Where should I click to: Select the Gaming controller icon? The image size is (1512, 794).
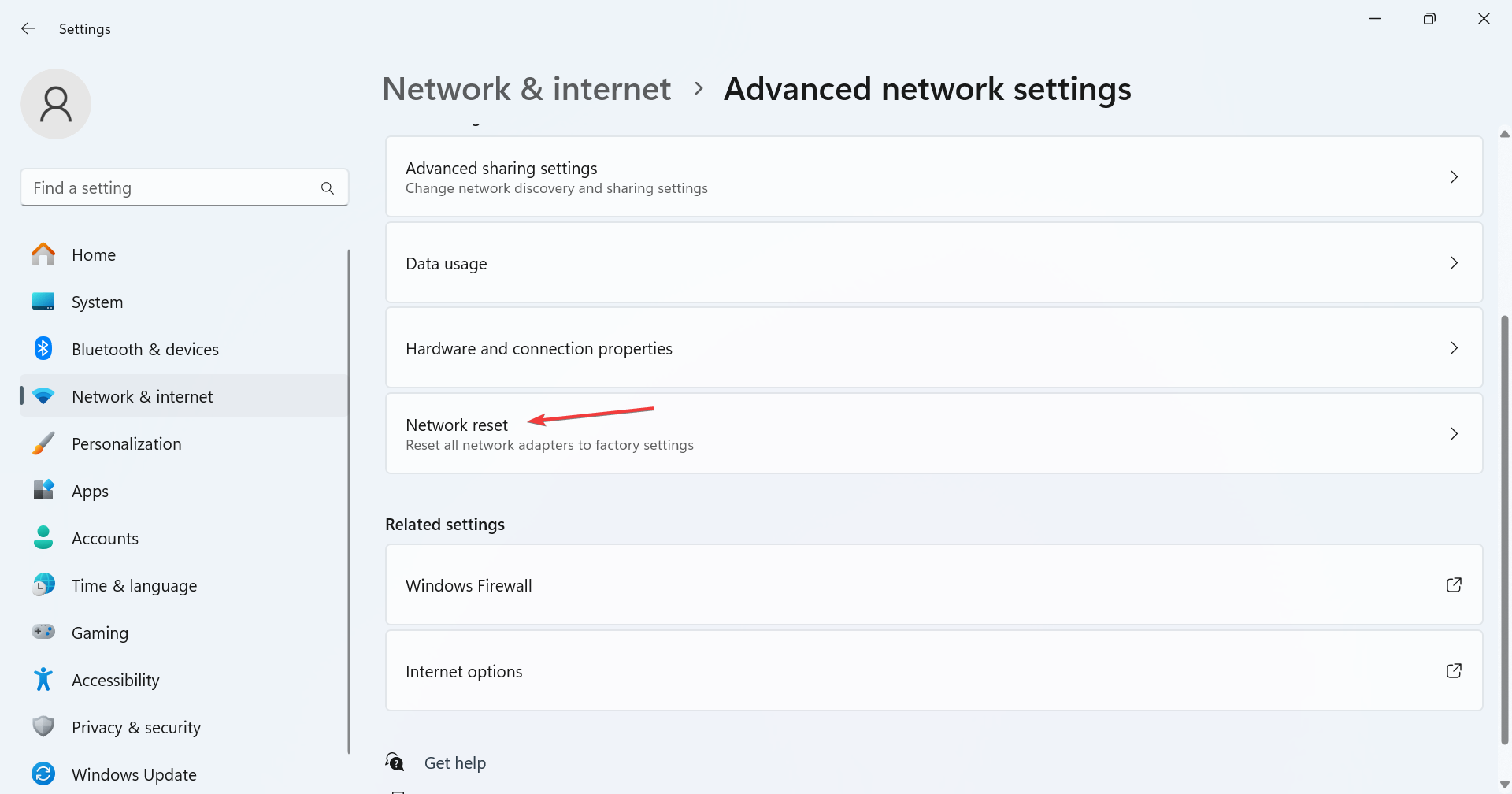[43, 632]
